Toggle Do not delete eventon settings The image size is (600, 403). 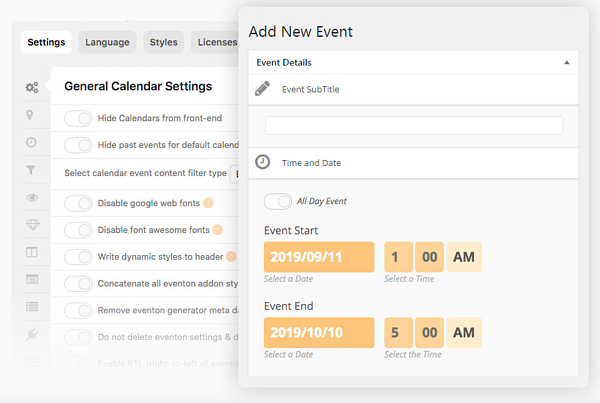[78, 337]
